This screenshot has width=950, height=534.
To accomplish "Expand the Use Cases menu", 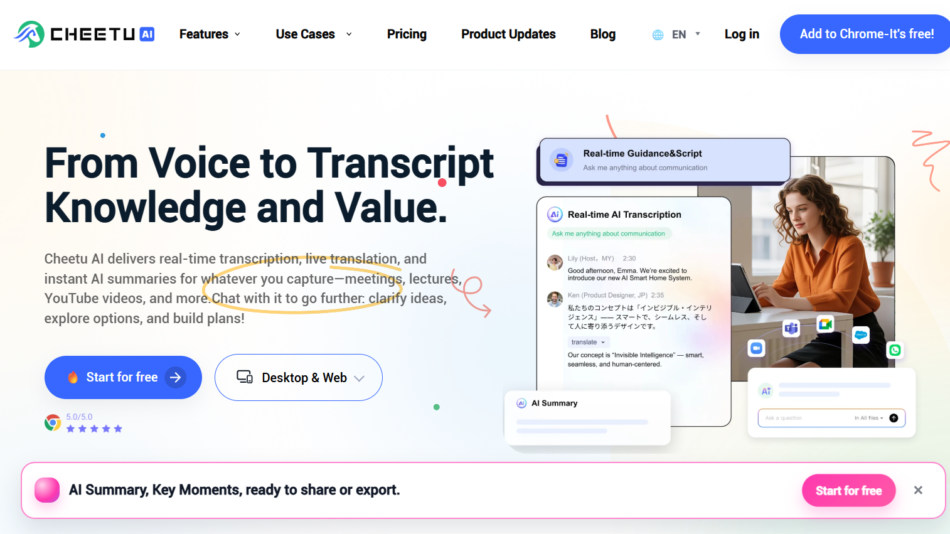I will pos(313,34).
